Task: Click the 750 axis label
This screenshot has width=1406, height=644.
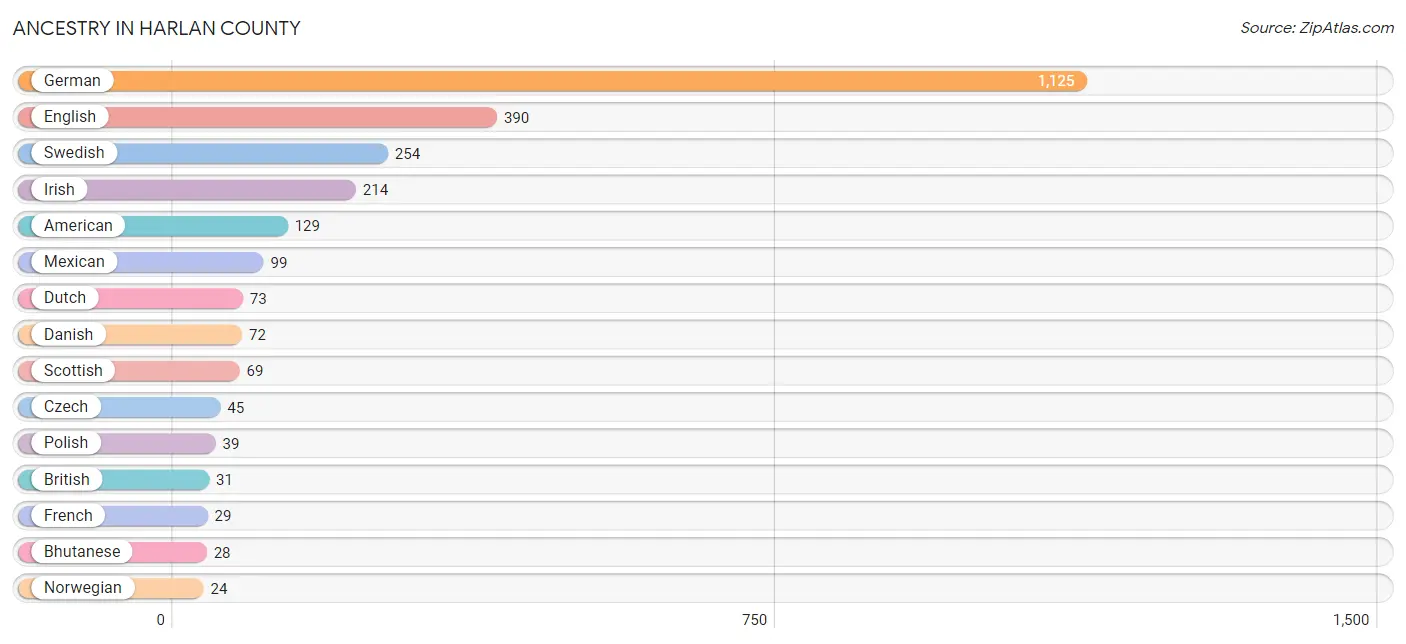Action: 755,620
